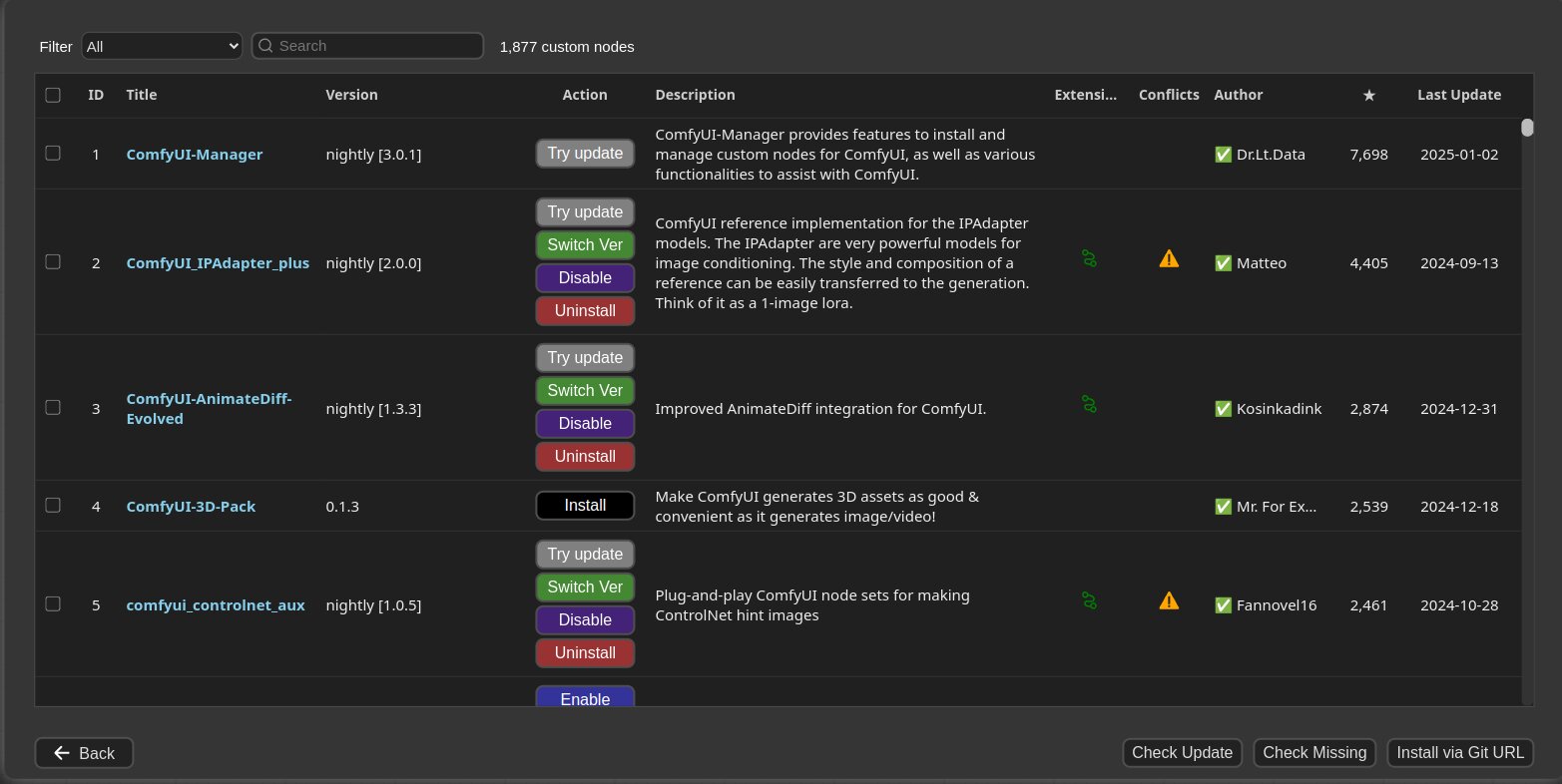Click the extension icon for comfyui_controlnet_aux
1562x784 pixels.
click(1088, 599)
